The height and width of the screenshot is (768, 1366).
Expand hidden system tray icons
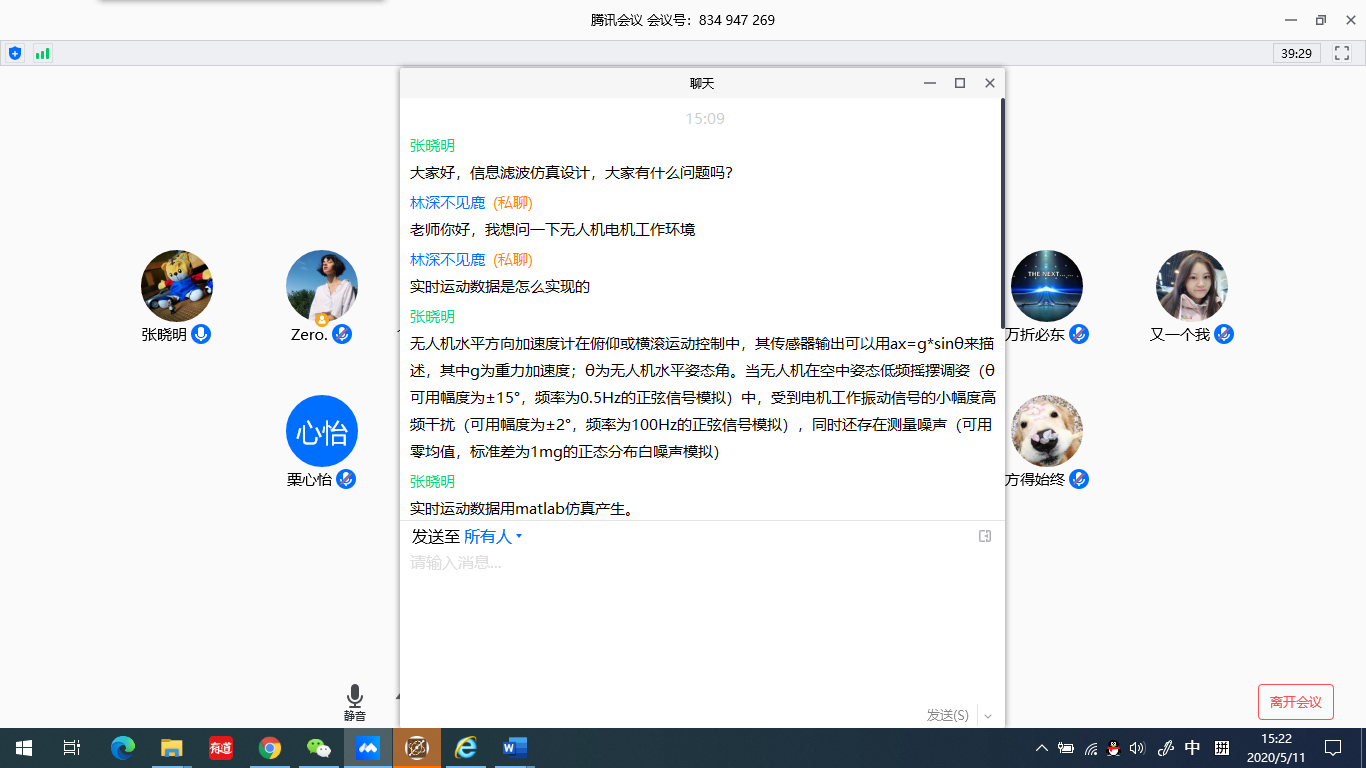click(1041, 747)
